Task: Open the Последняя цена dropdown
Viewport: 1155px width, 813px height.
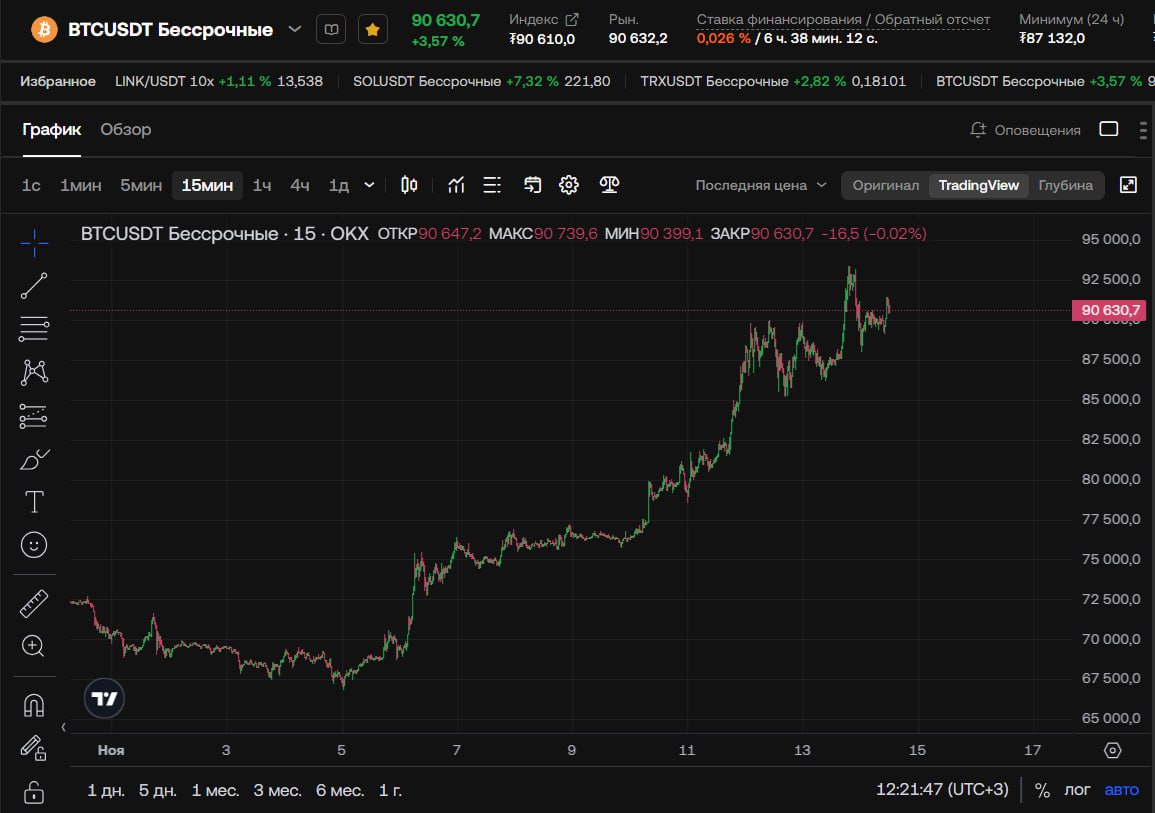Action: coord(760,185)
